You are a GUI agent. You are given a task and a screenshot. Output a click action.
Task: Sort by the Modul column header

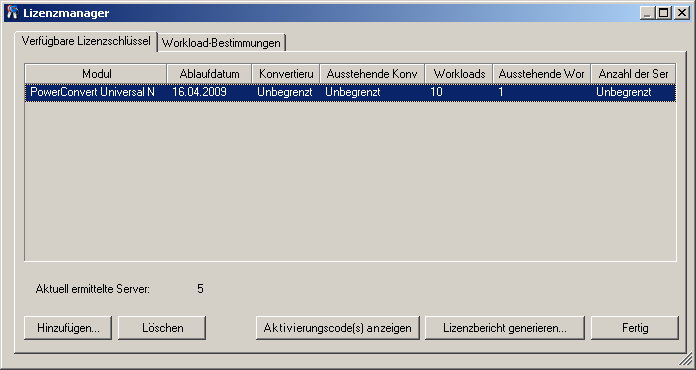[96, 74]
